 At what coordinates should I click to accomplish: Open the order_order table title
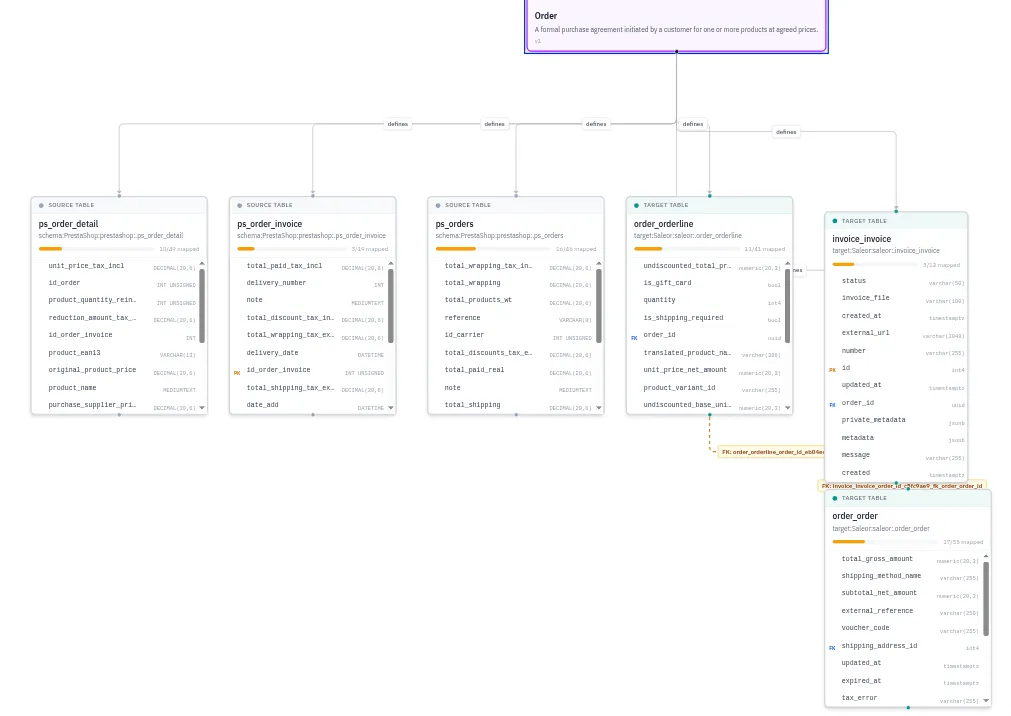tap(855, 517)
